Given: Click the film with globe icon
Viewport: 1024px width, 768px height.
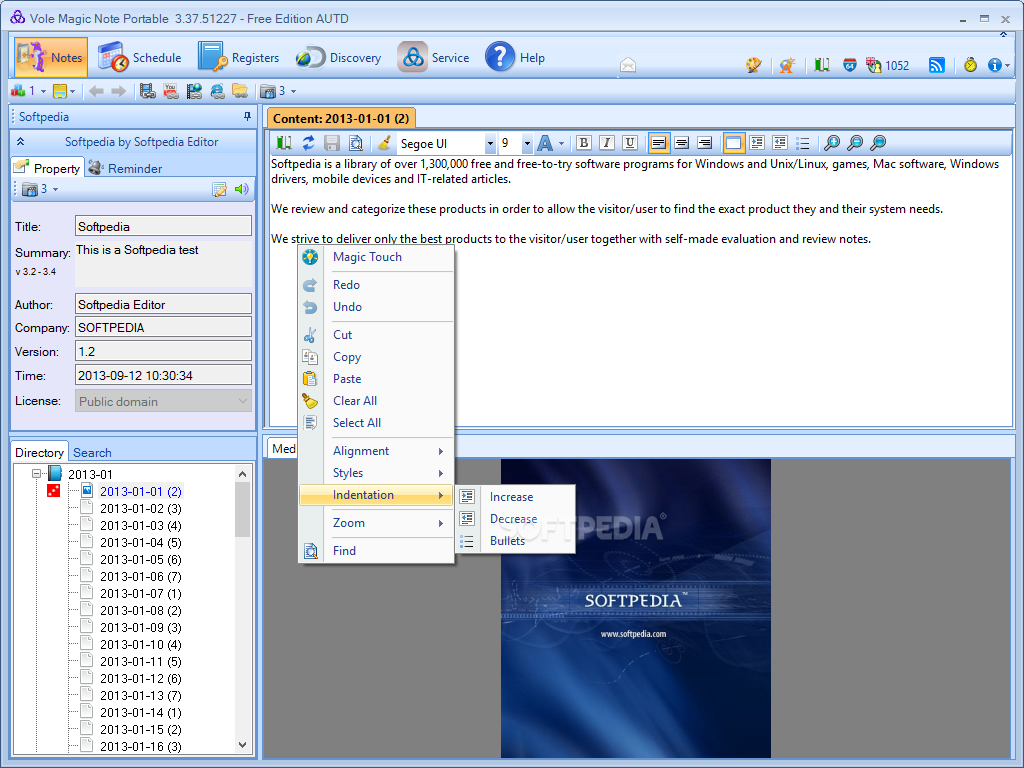Looking at the screenshot, I should click(194, 91).
